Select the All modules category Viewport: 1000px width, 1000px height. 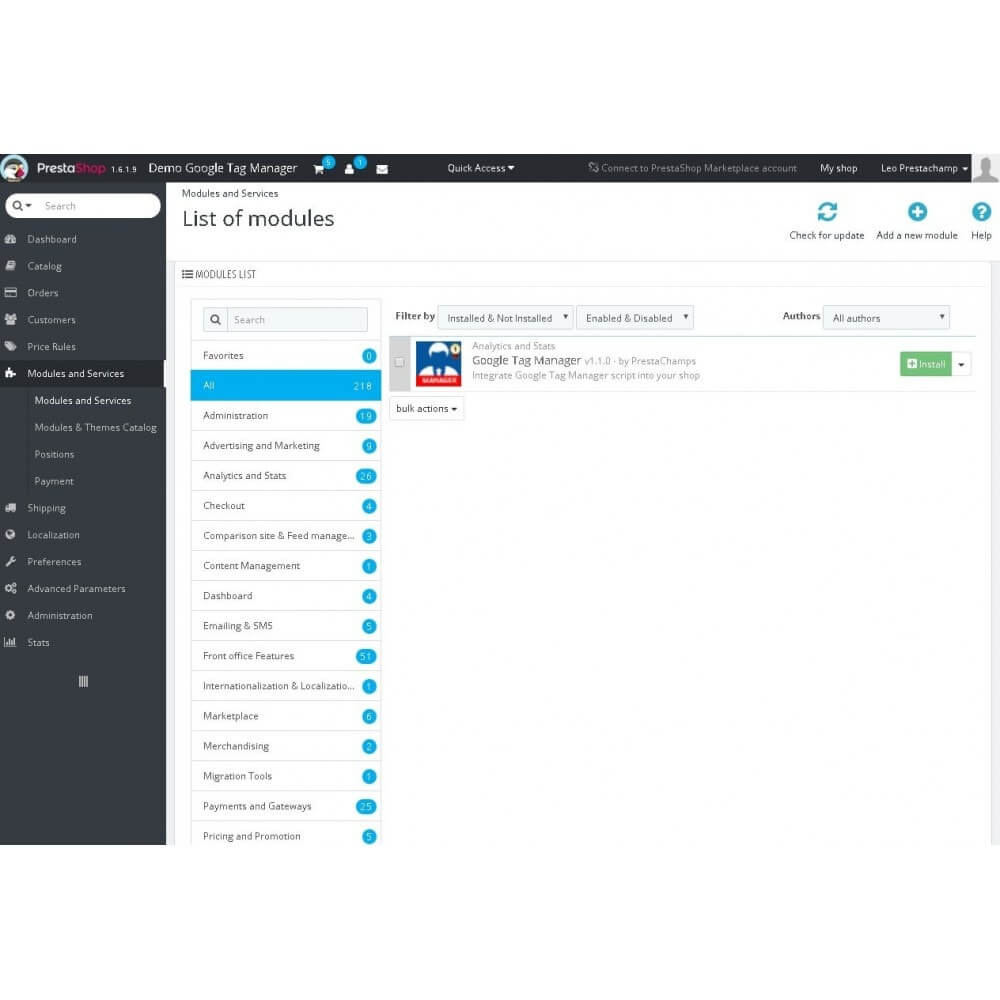point(286,385)
